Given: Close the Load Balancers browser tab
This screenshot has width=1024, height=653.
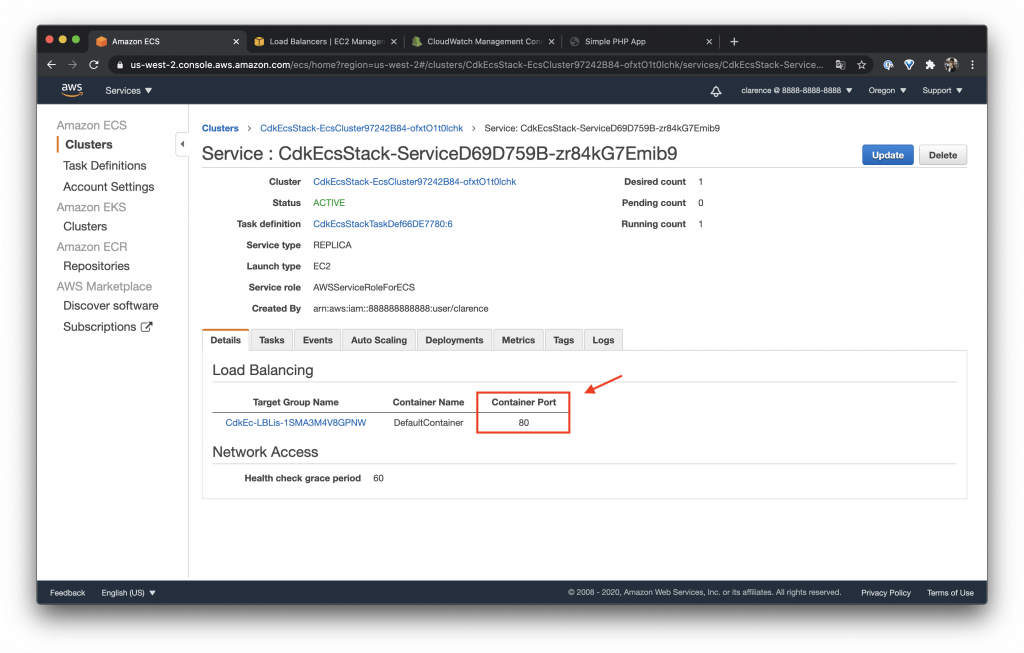Looking at the screenshot, I should pyautogui.click(x=394, y=41).
